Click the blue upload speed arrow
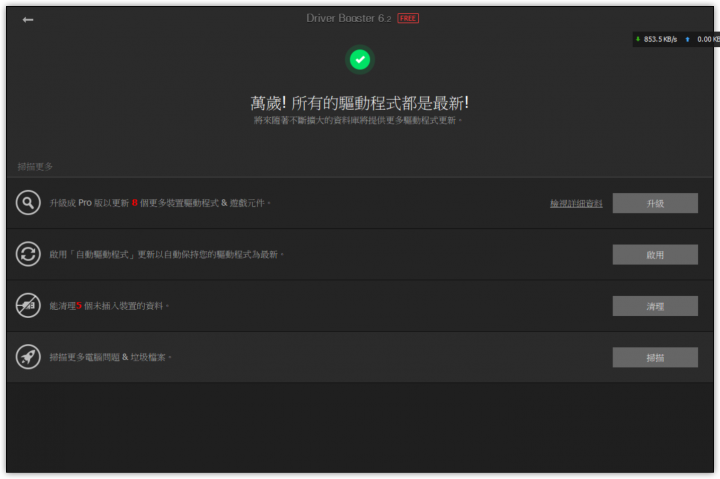This screenshot has width=720, height=479. coord(687,39)
